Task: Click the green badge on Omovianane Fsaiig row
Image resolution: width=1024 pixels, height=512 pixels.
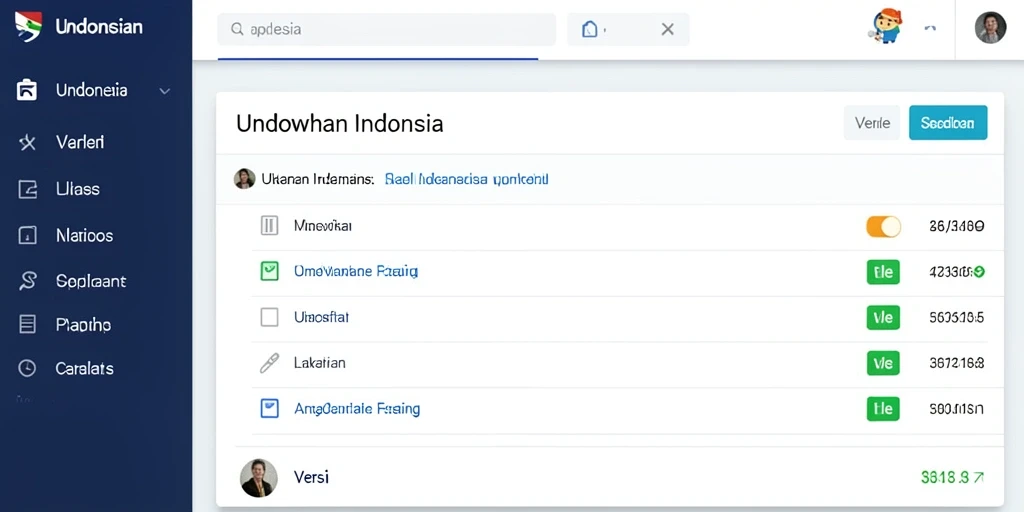Action: (x=883, y=272)
